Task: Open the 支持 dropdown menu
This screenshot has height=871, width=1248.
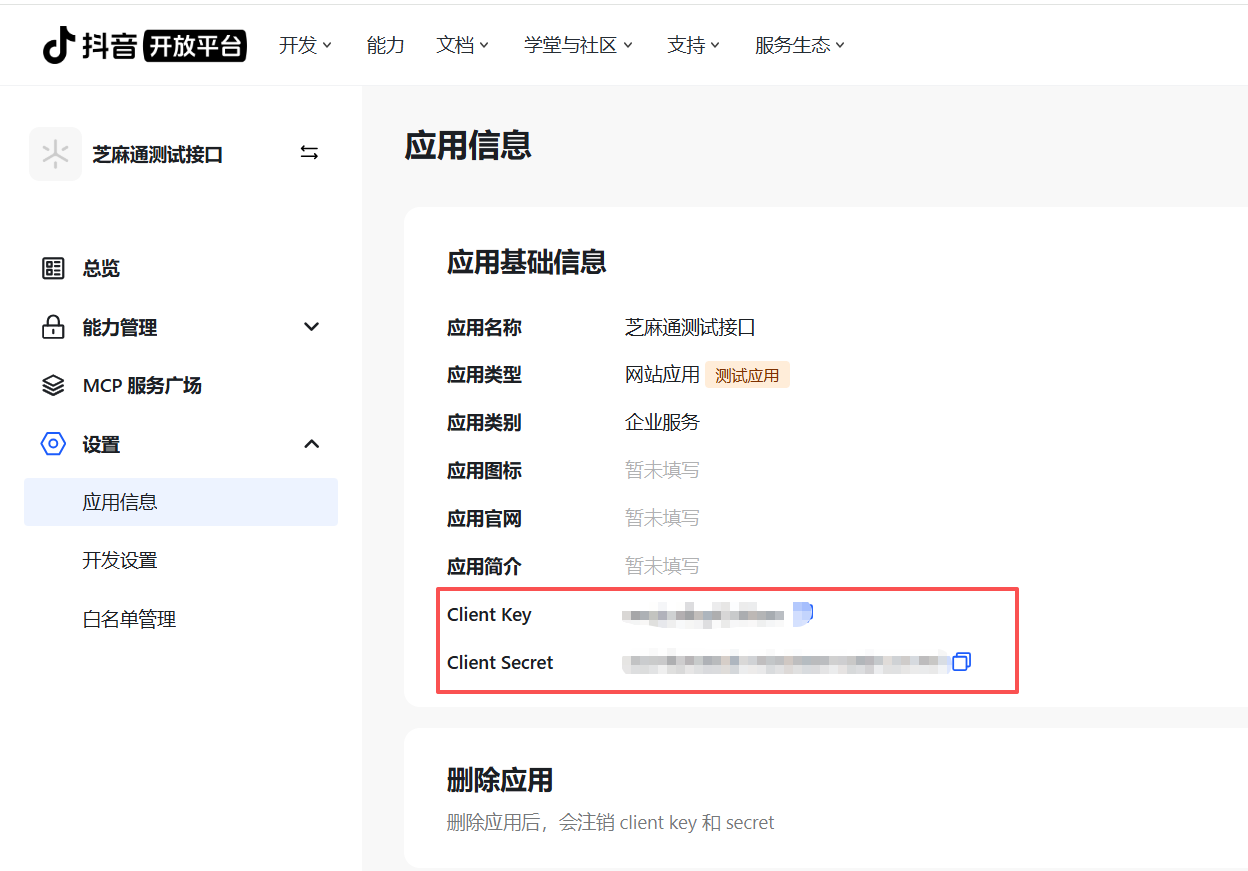Action: click(x=693, y=45)
